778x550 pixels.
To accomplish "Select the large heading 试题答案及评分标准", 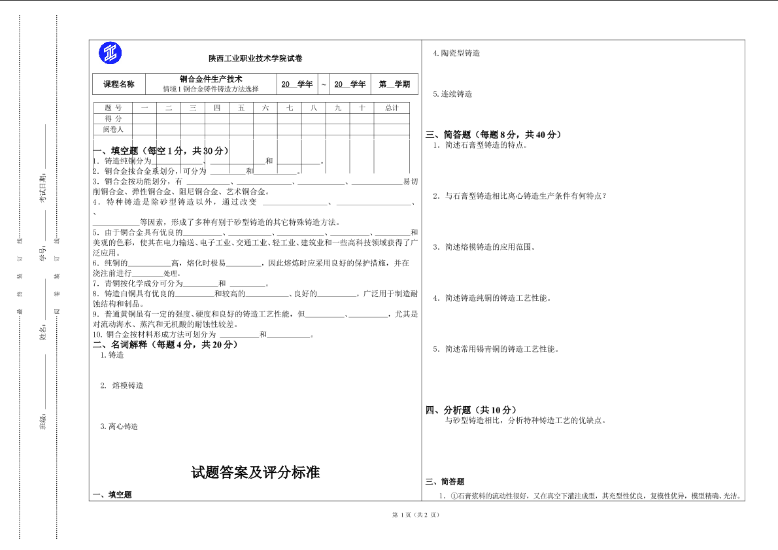I will click(x=256, y=472).
